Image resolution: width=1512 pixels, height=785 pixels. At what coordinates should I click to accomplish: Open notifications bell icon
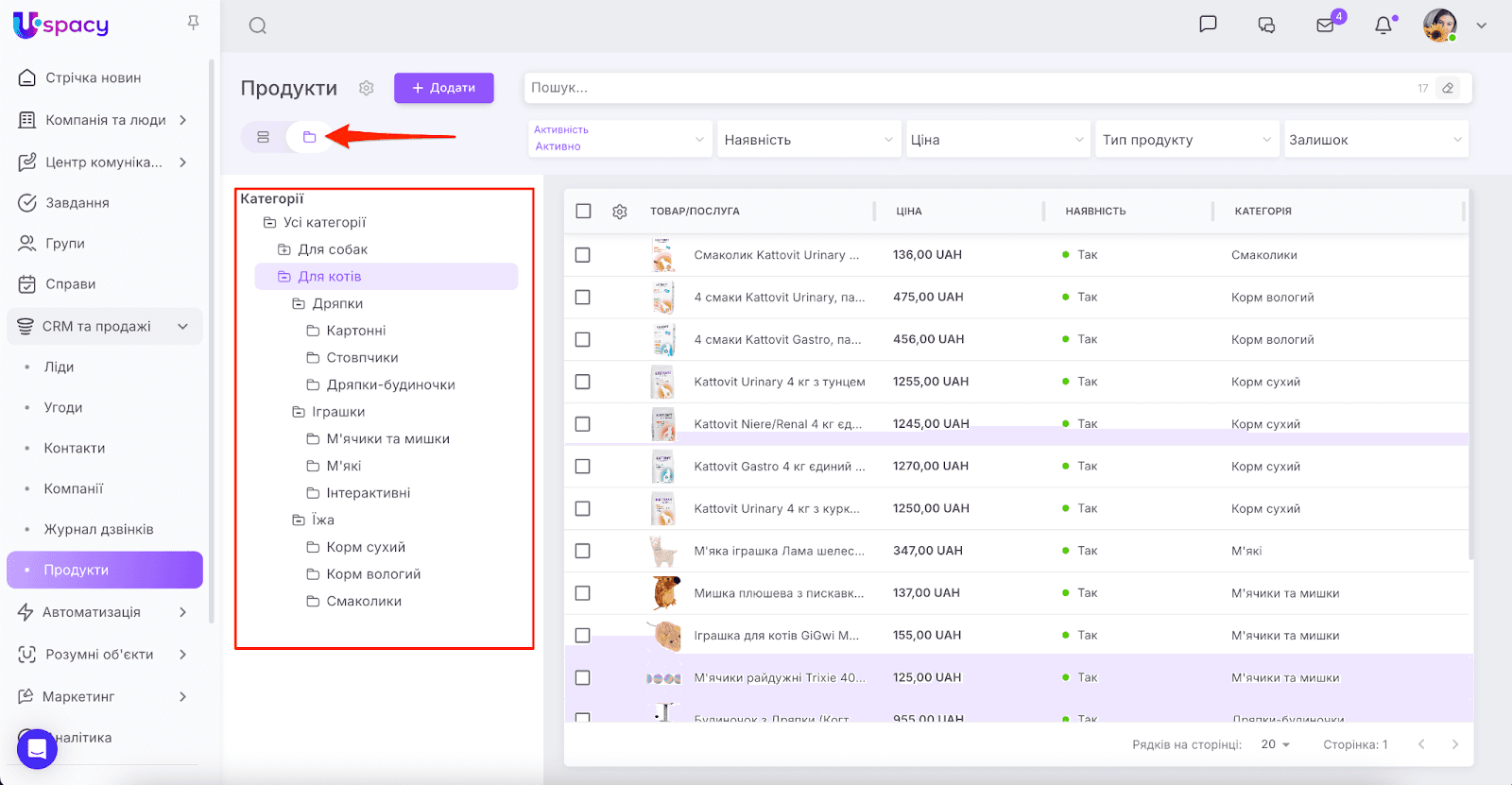[x=1383, y=26]
